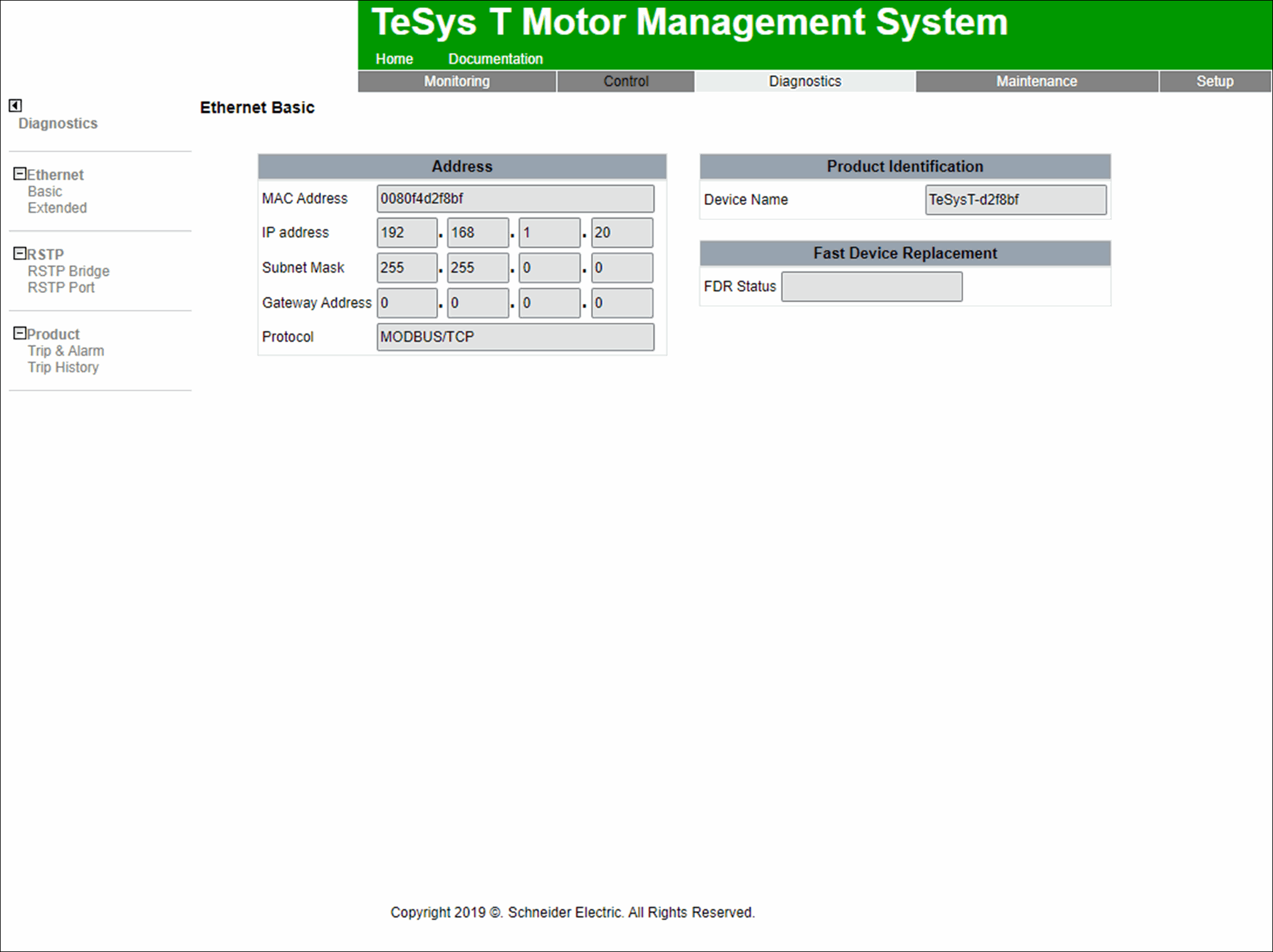This screenshot has width=1273, height=952.
Task: Click the Device Name label
Action: pyautogui.click(x=746, y=200)
